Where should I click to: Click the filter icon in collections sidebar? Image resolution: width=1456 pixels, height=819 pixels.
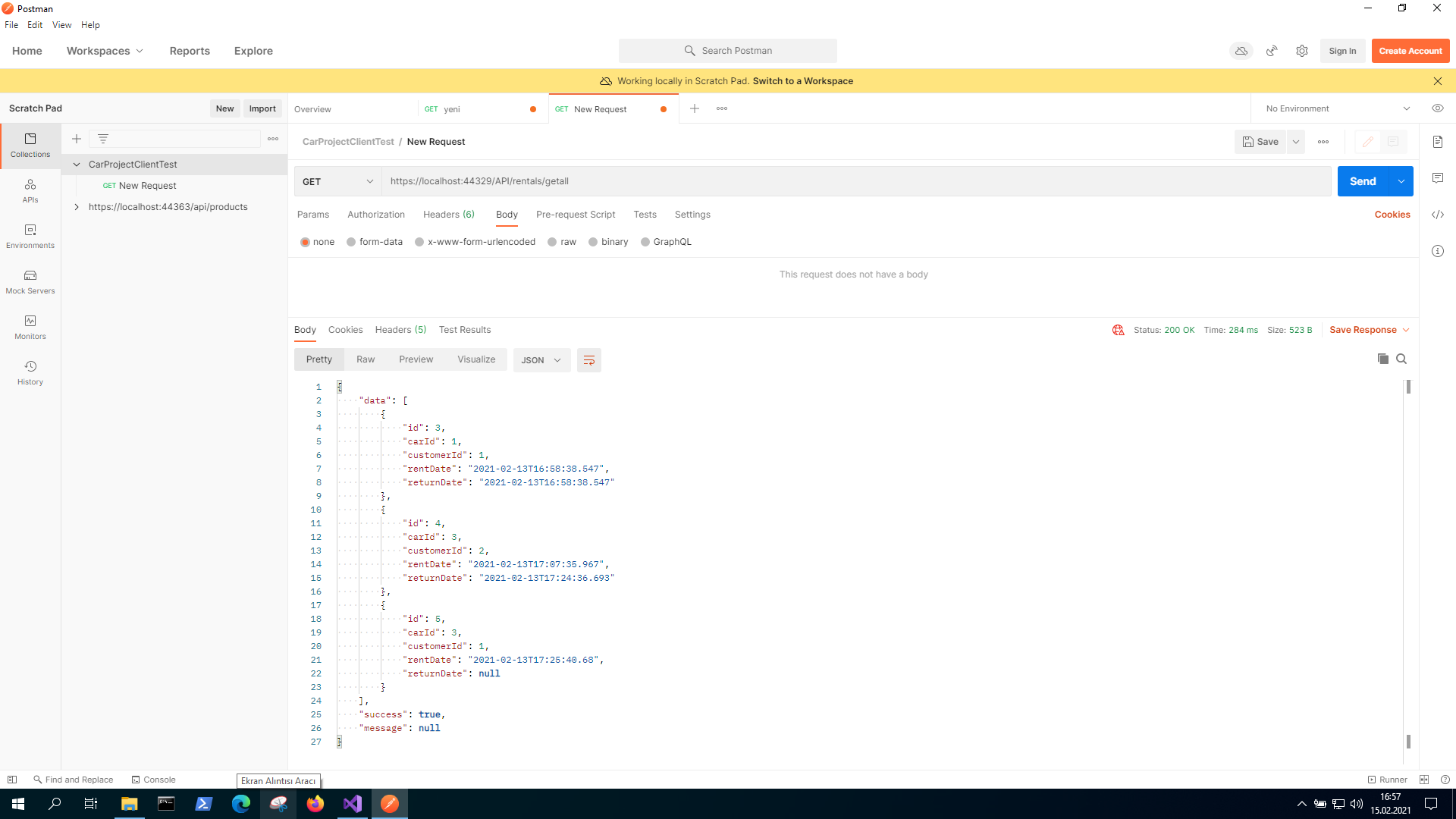click(x=103, y=139)
